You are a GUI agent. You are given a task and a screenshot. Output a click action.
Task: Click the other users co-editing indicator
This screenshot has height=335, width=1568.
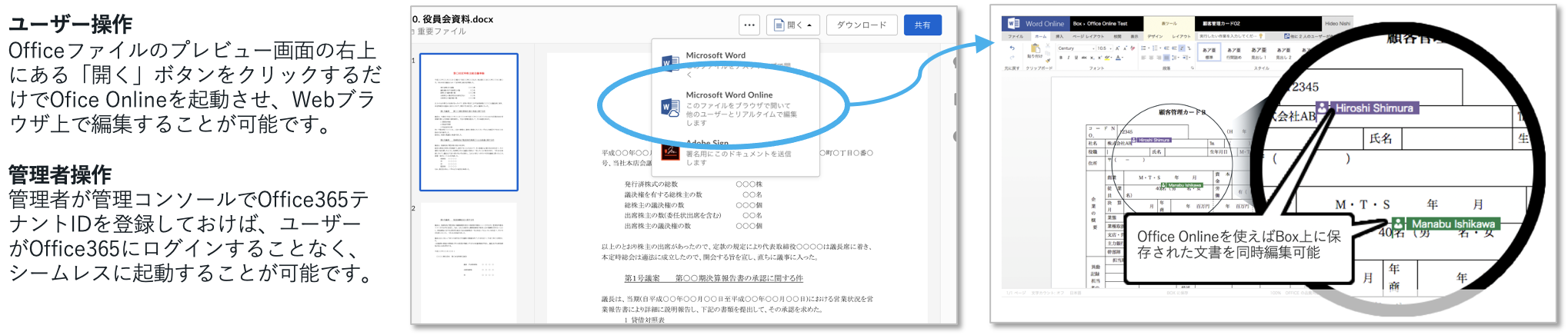tap(1309, 36)
